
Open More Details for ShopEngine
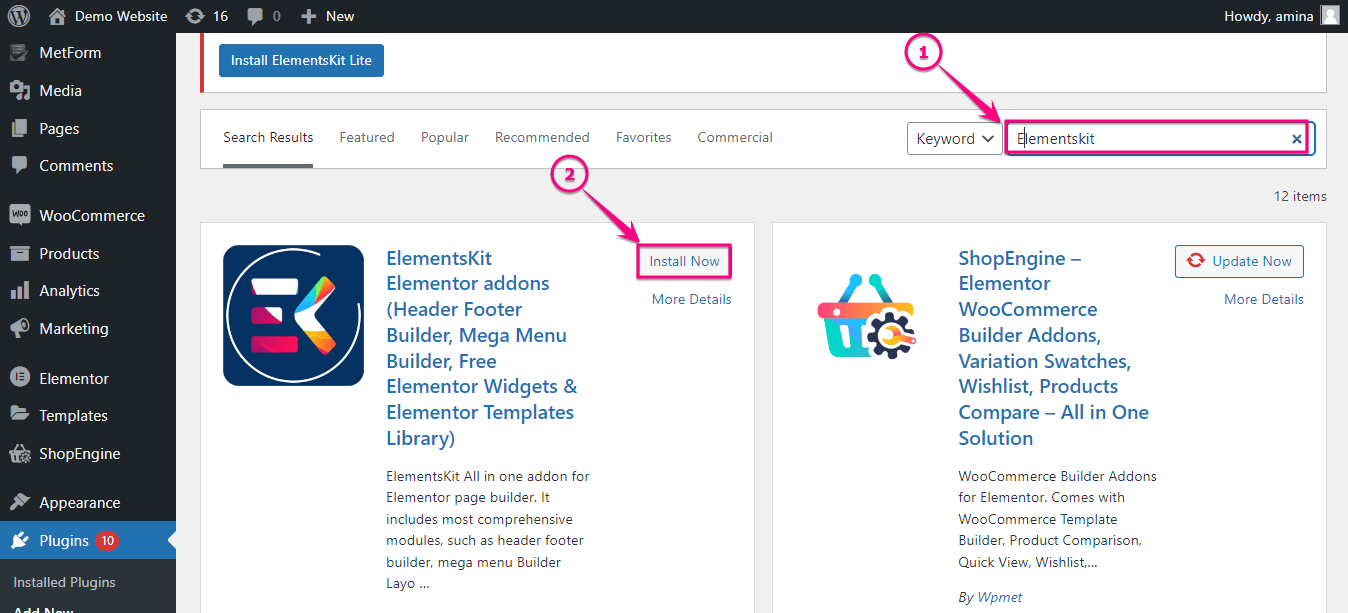pyautogui.click(x=1264, y=299)
